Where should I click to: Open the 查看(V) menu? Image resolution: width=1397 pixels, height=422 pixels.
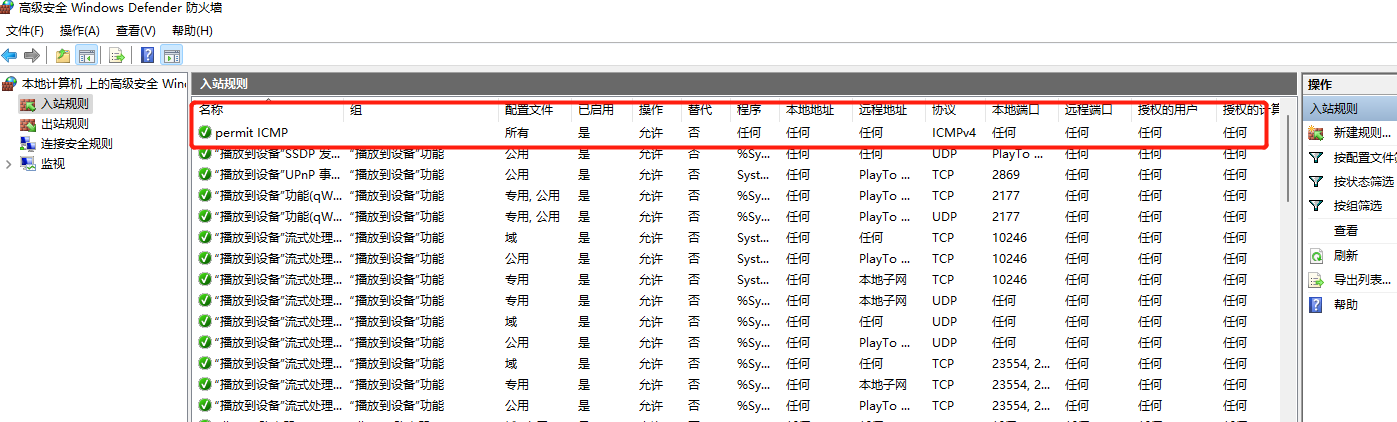click(x=136, y=31)
